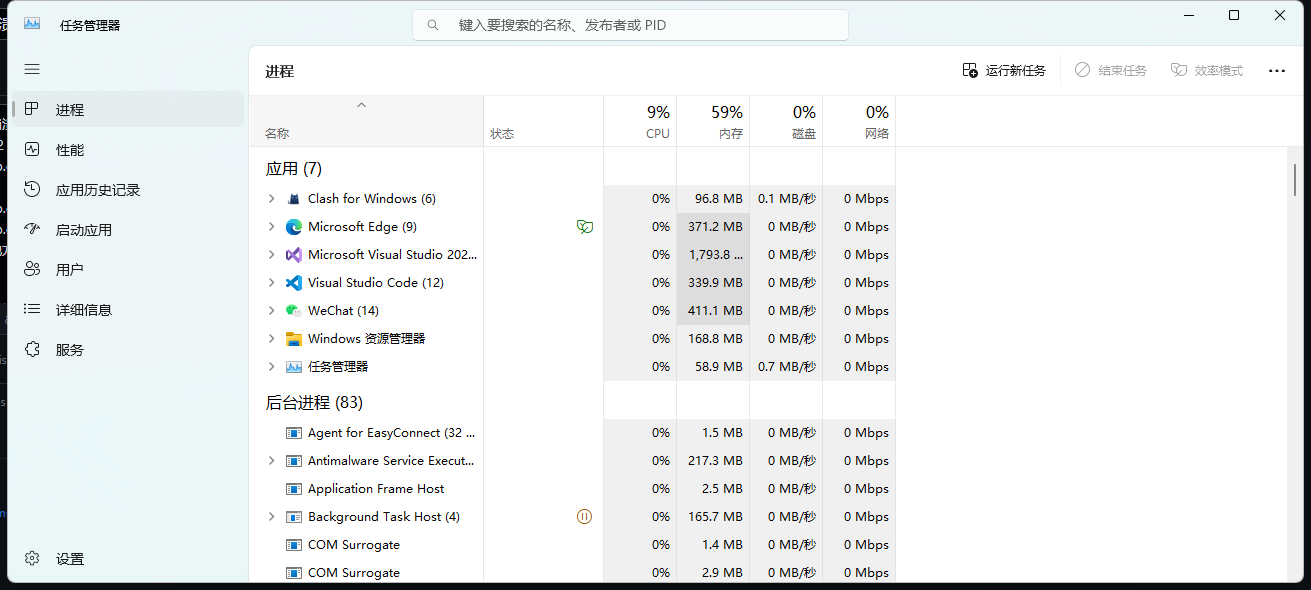Click the Agent for EasyConnect process icon
This screenshot has height=590, width=1311.
294,433
